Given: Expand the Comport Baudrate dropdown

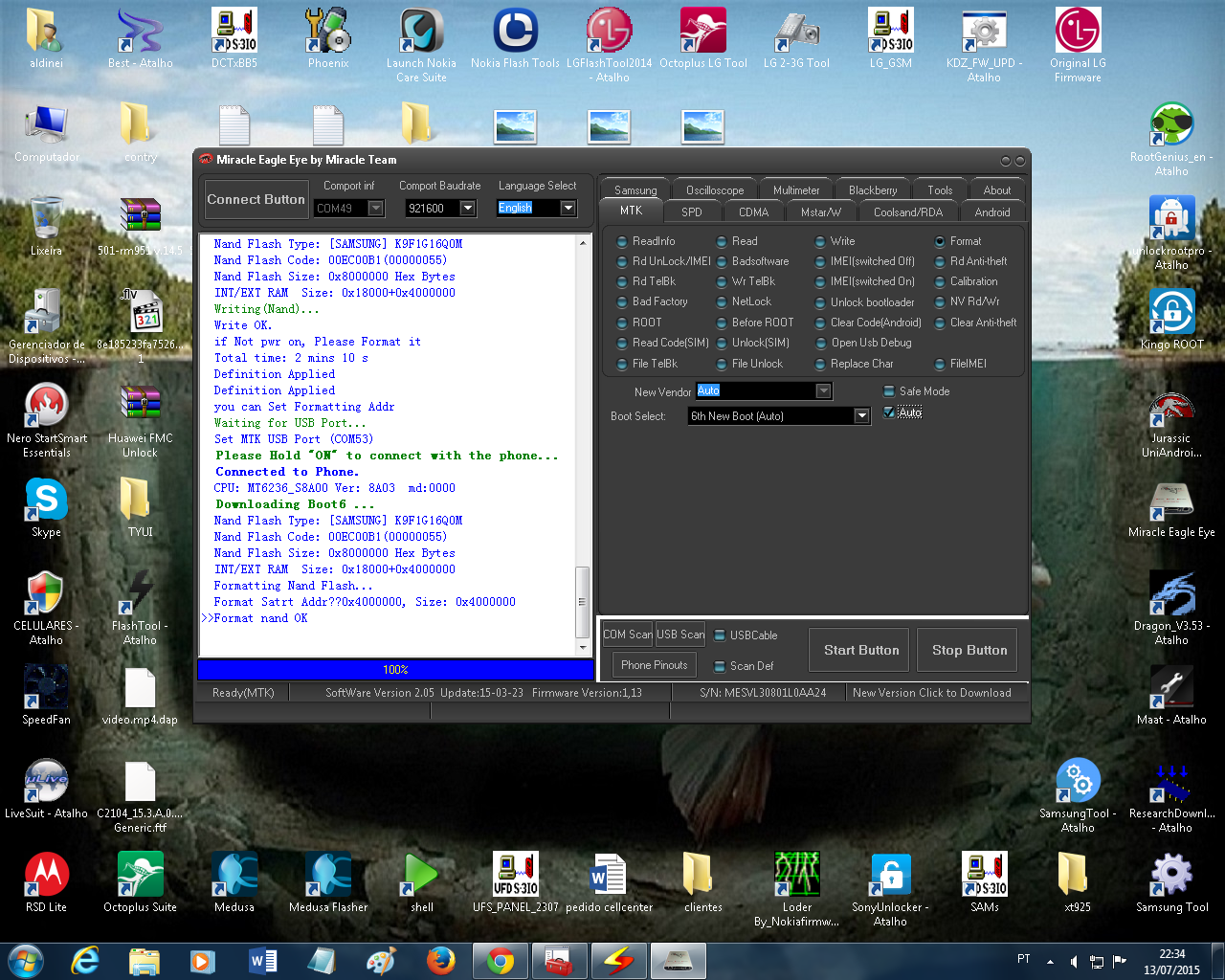Looking at the screenshot, I should 468,209.
